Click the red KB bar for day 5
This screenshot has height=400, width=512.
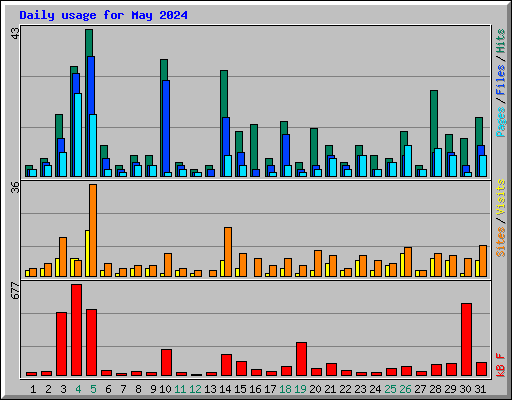tap(91, 343)
